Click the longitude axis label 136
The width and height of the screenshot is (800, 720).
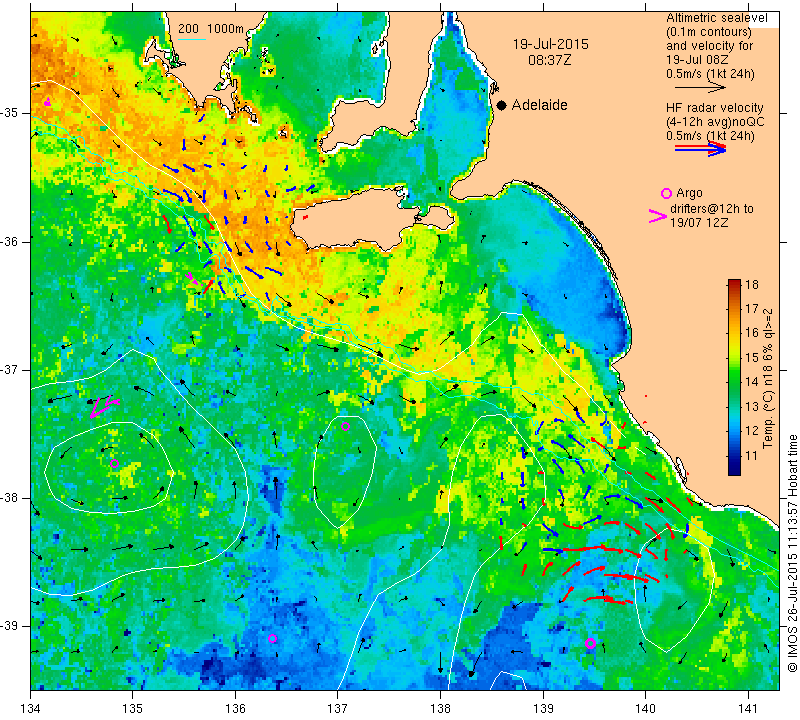236,708
